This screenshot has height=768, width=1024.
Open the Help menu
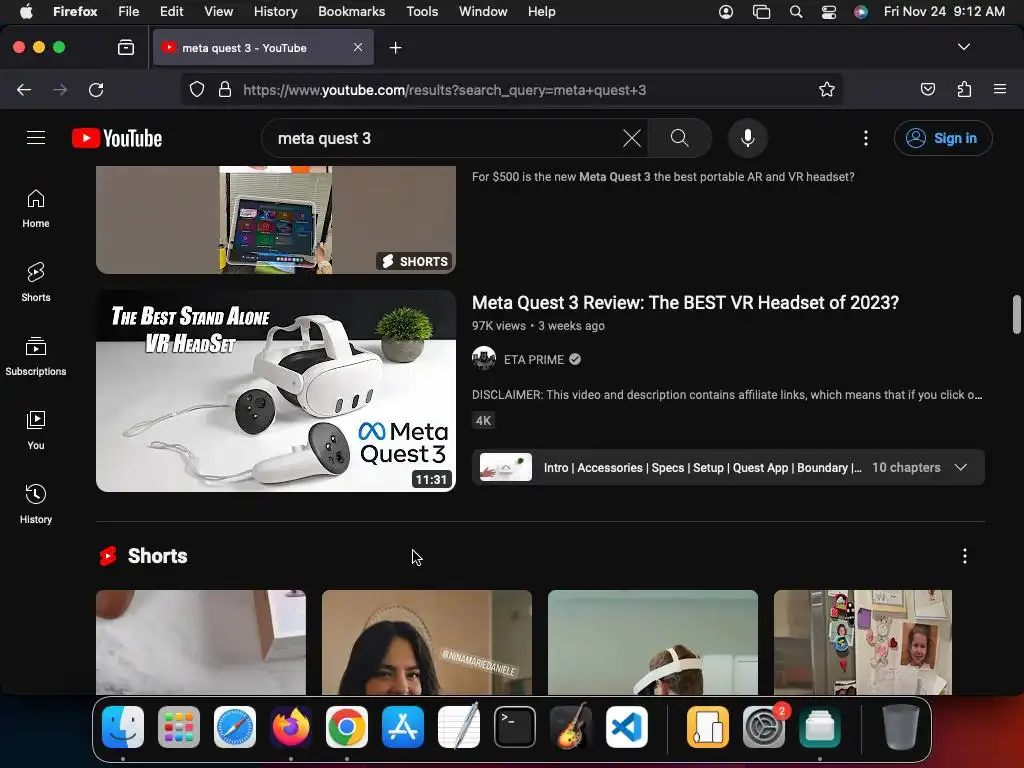coord(541,11)
